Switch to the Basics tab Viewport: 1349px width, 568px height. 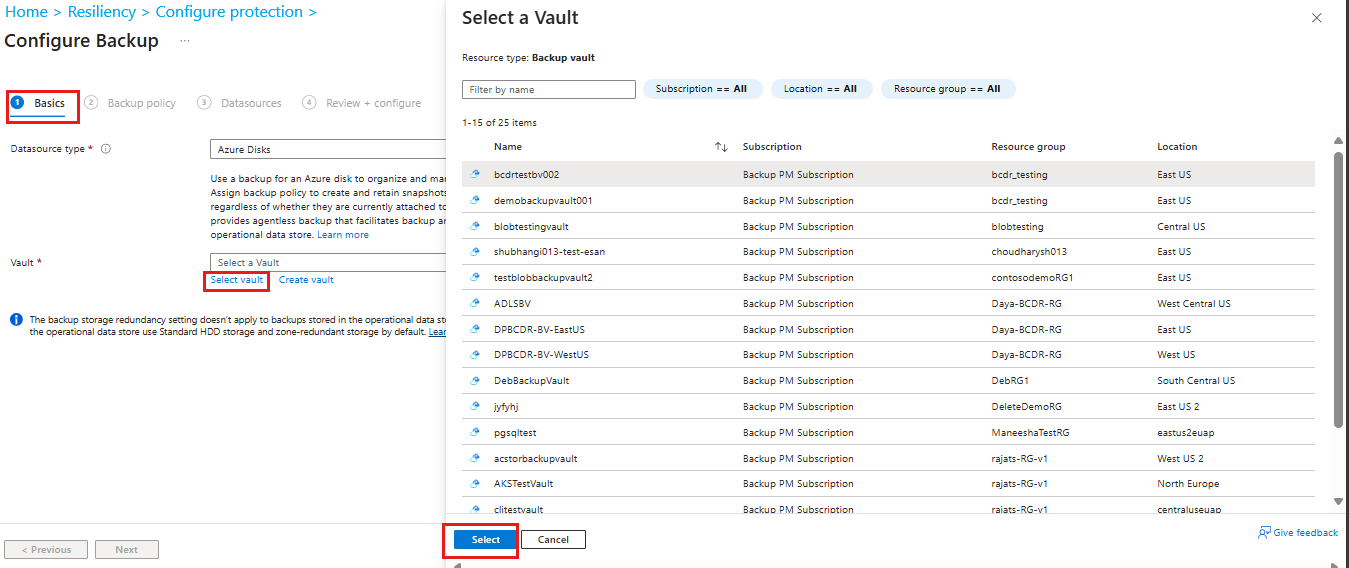tap(39, 103)
